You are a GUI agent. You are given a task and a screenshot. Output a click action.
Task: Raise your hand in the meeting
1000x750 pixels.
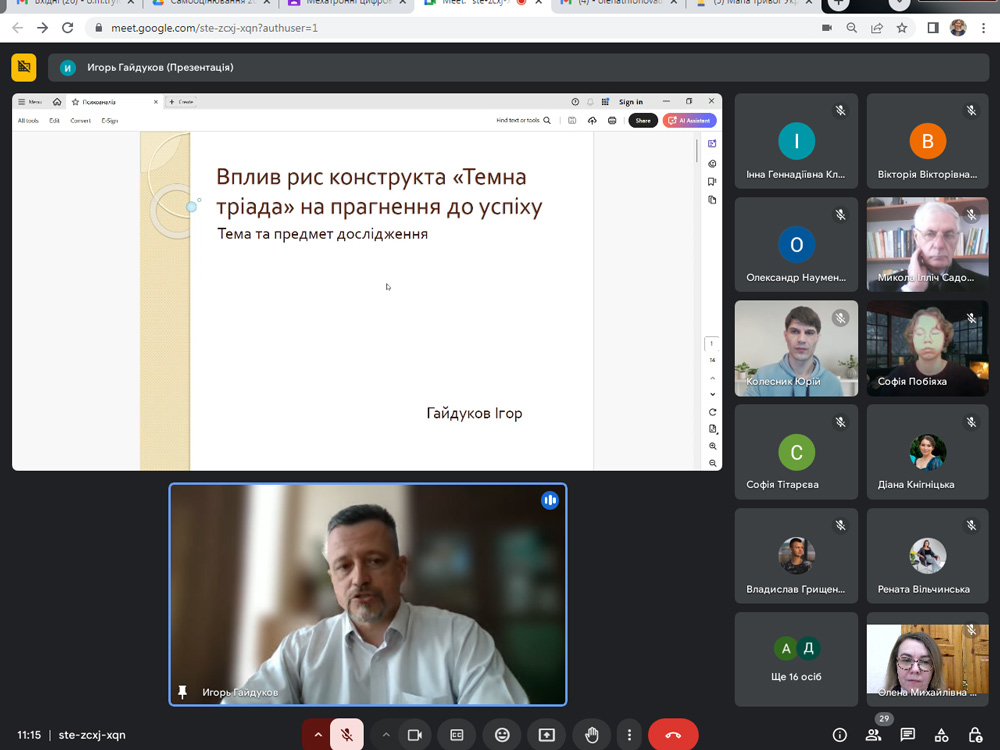click(x=592, y=735)
